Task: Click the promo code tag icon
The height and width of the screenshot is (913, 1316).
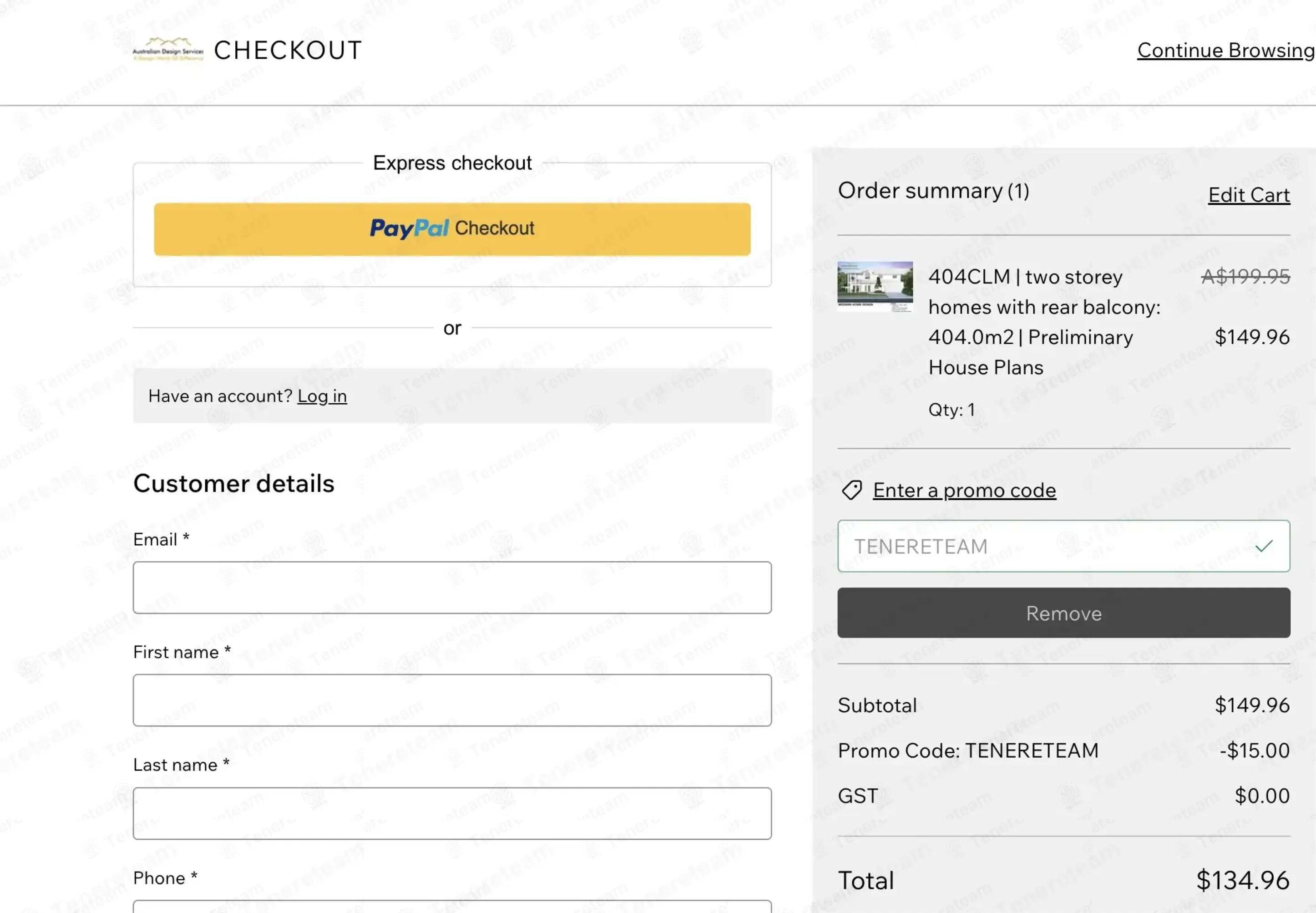Action: pyautogui.click(x=851, y=490)
